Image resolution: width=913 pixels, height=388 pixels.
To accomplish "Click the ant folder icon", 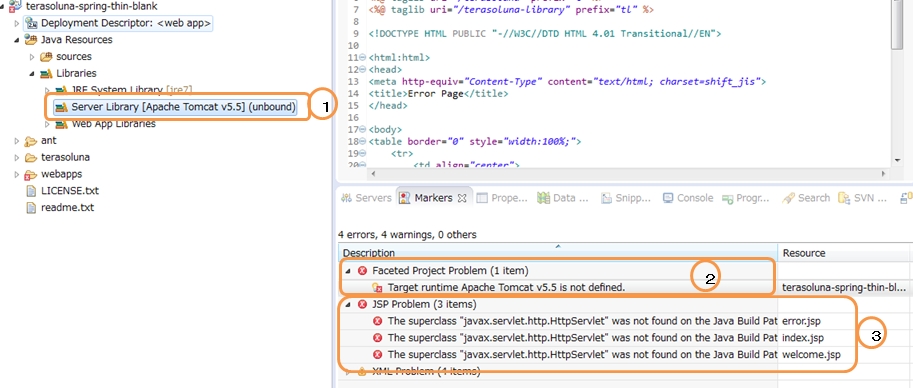I will pos(31,141).
